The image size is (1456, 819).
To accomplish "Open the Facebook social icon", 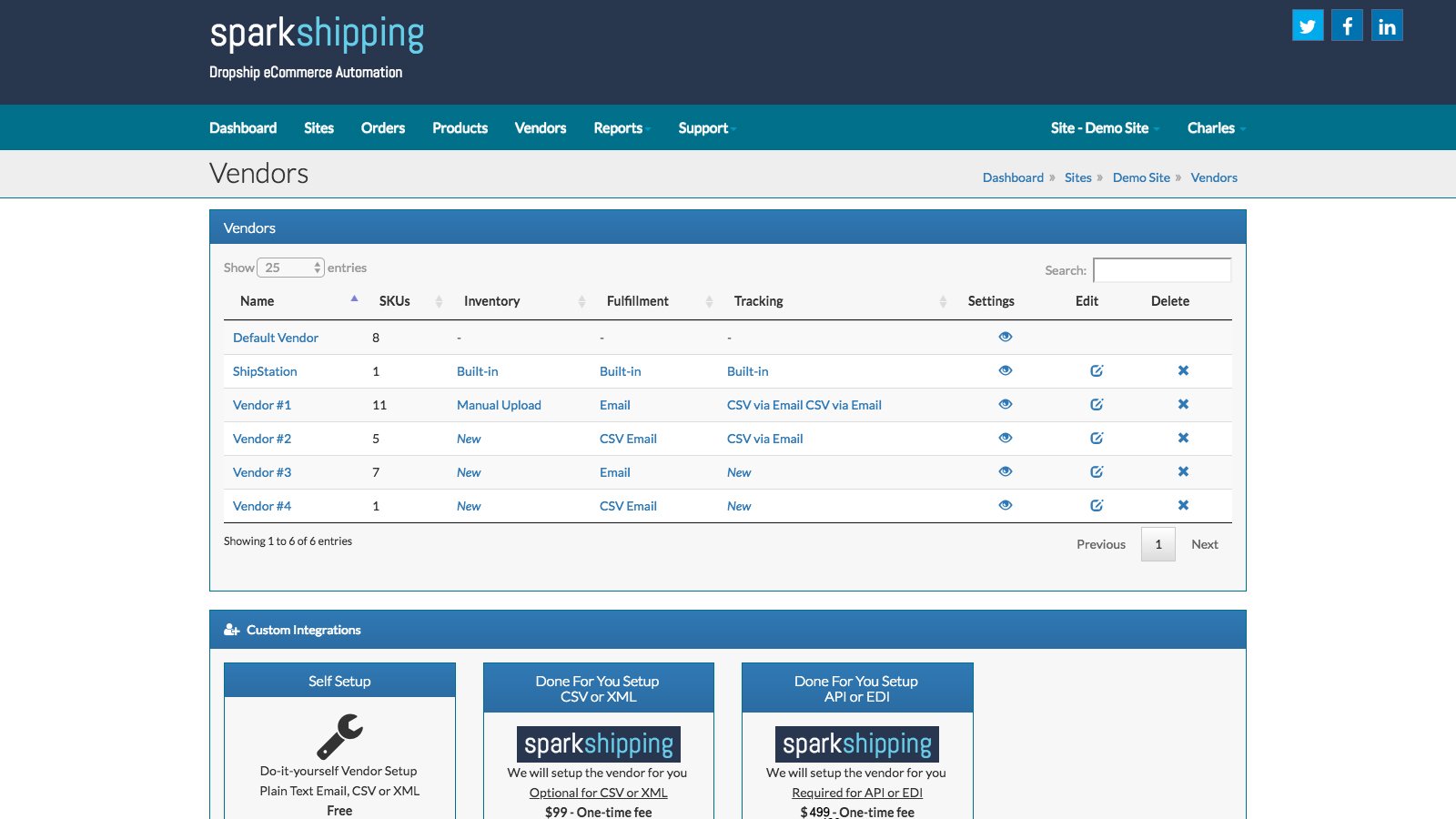I will pyautogui.click(x=1347, y=25).
